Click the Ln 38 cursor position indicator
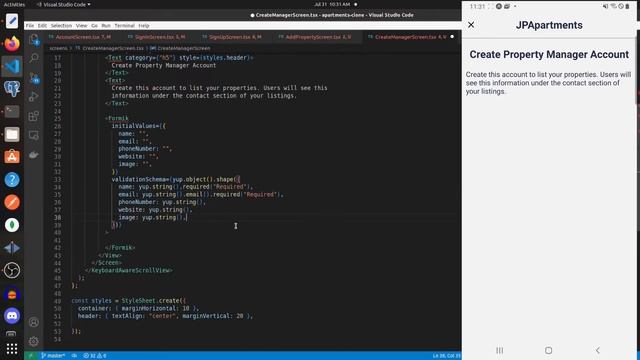Screen dimensions: 640x360 tap(447, 356)
